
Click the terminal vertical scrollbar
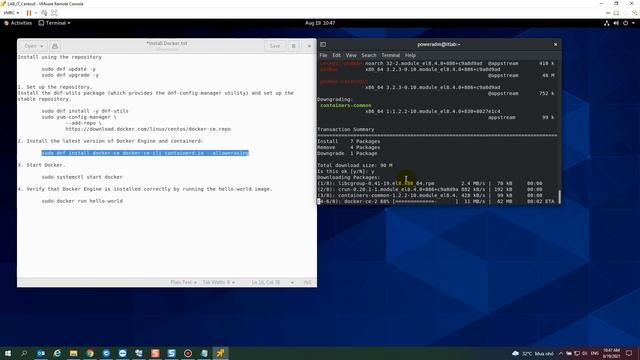pyautogui.click(x=559, y=197)
